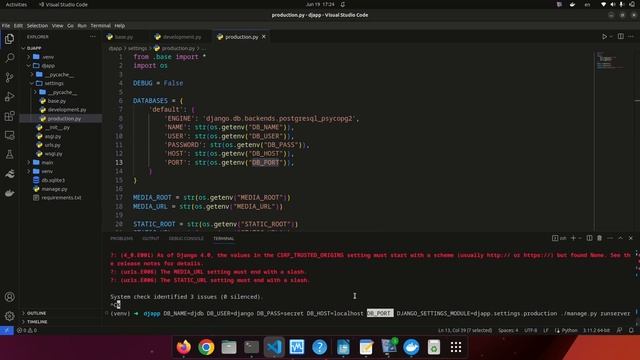Split the terminal panel
Image resolution: width=640 pixels, height=360 pixels.
tap(589, 238)
